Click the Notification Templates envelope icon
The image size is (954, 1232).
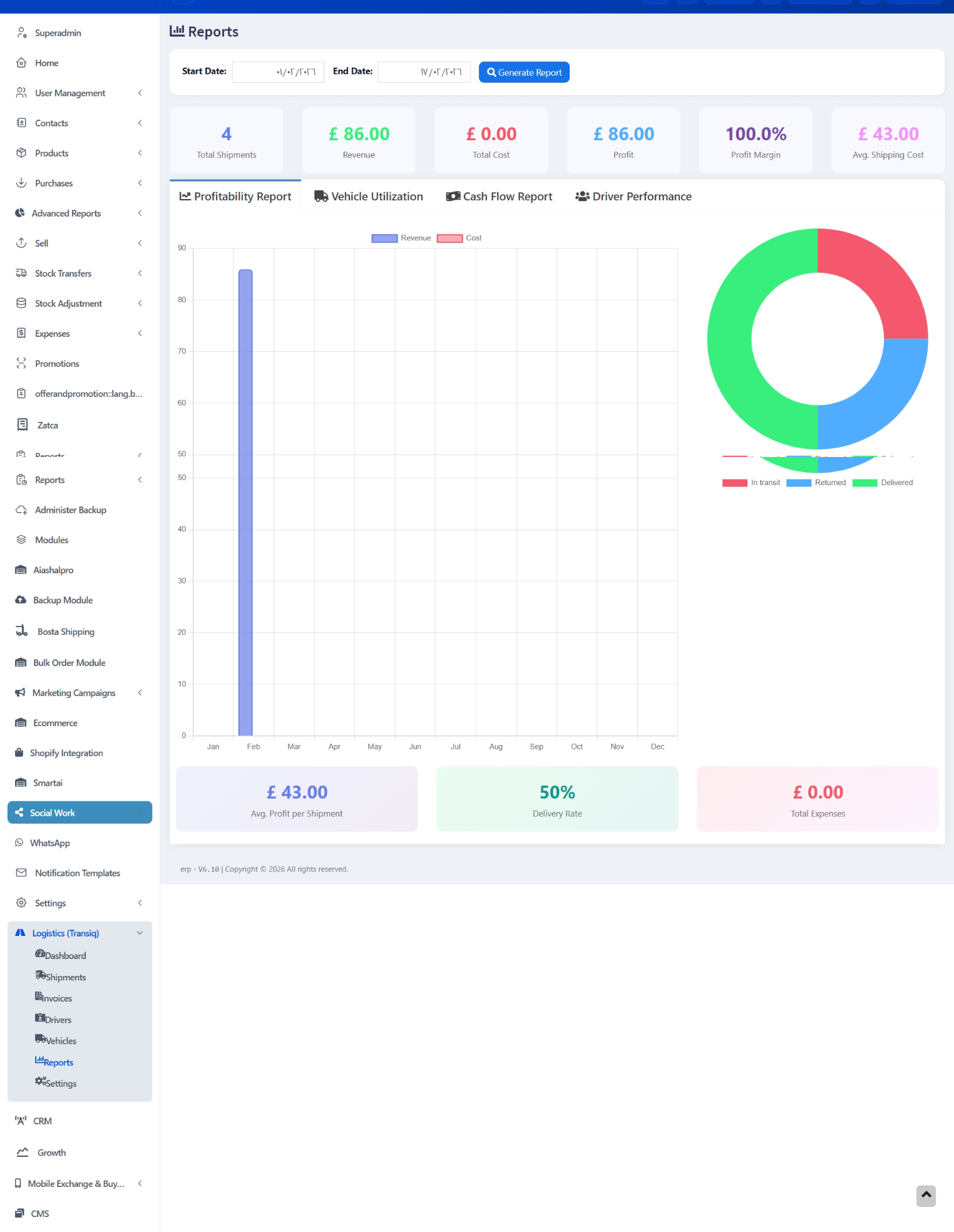click(21, 873)
